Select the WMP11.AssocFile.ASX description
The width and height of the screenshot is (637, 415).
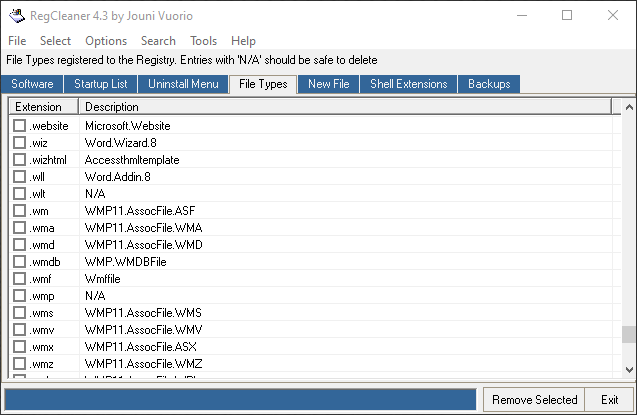point(141,347)
